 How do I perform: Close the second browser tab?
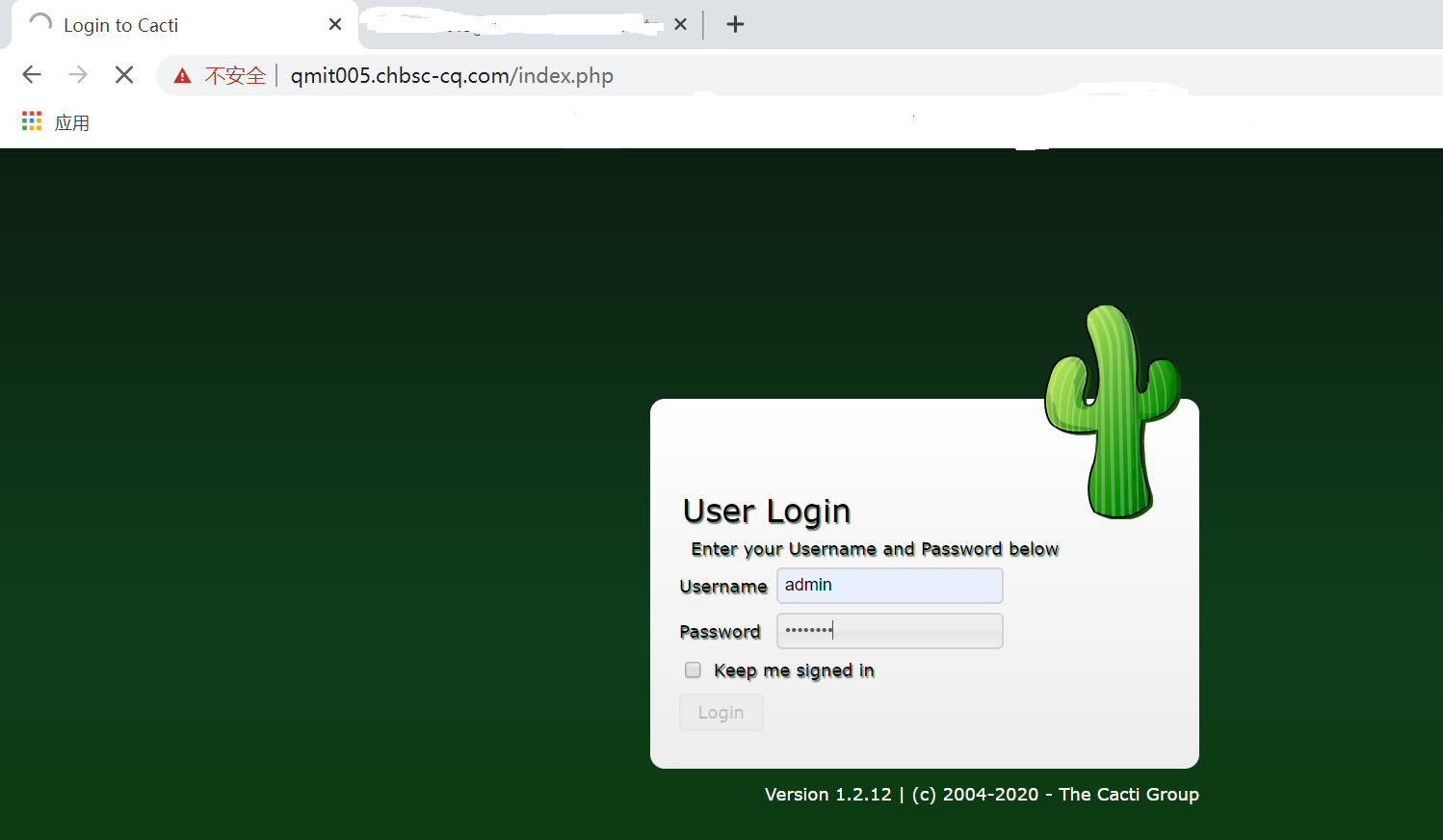pyautogui.click(x=680, y=24)
